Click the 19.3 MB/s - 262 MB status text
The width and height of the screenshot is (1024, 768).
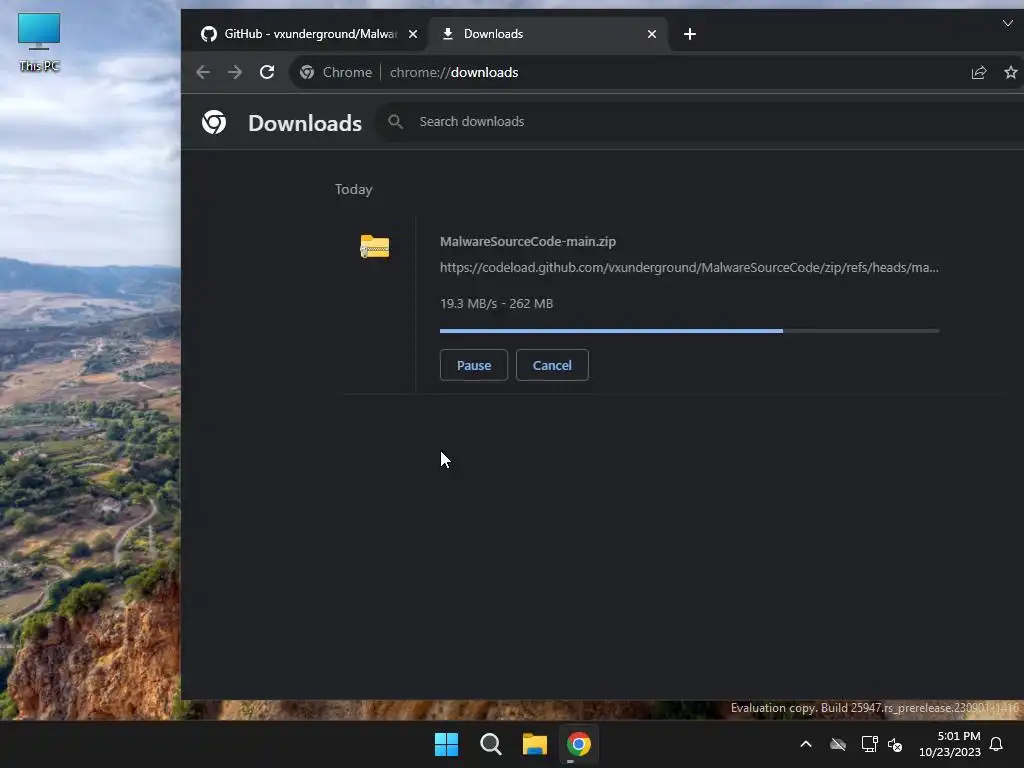pos(496,304)
